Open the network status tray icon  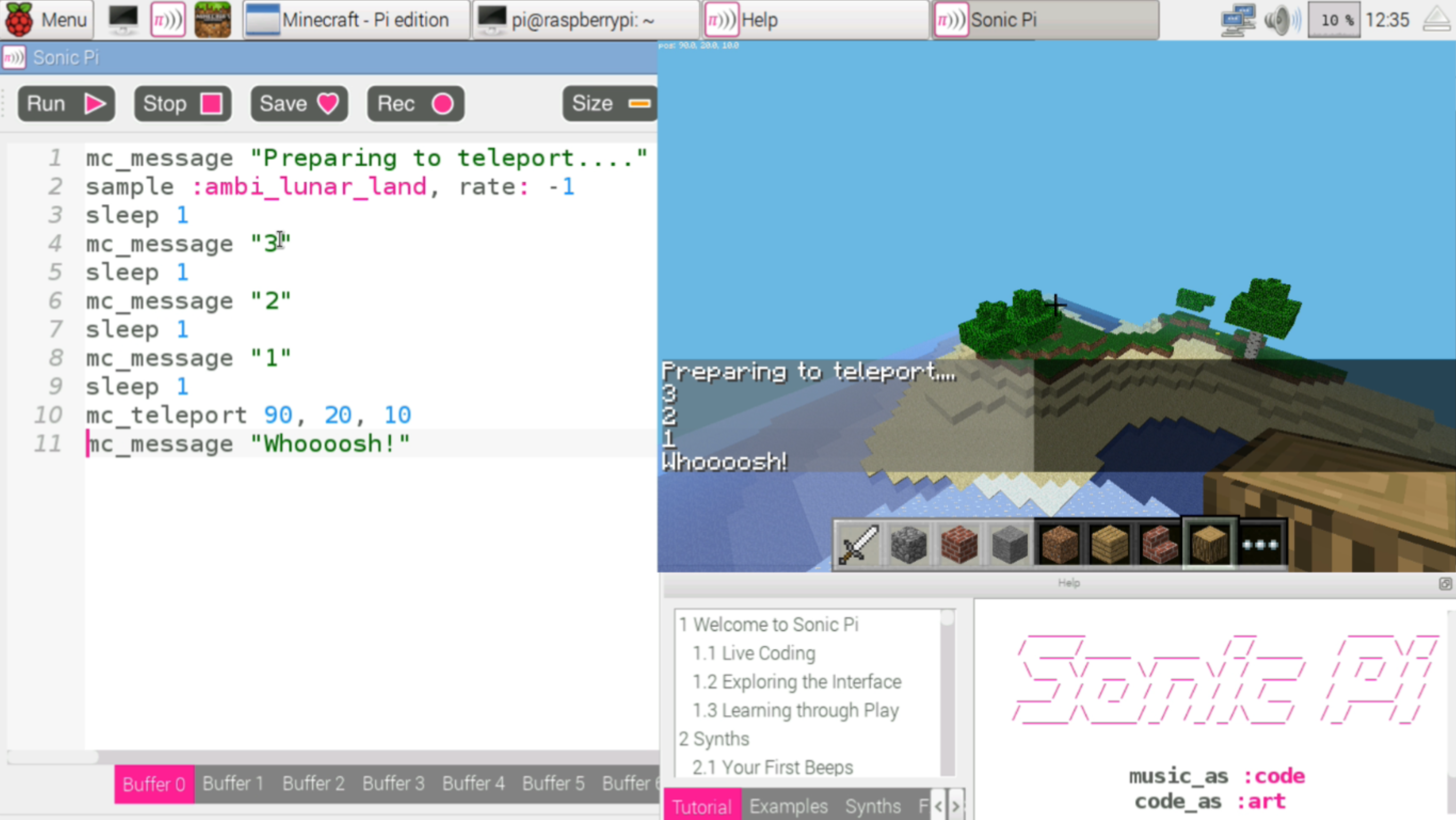pos(1238,20)
